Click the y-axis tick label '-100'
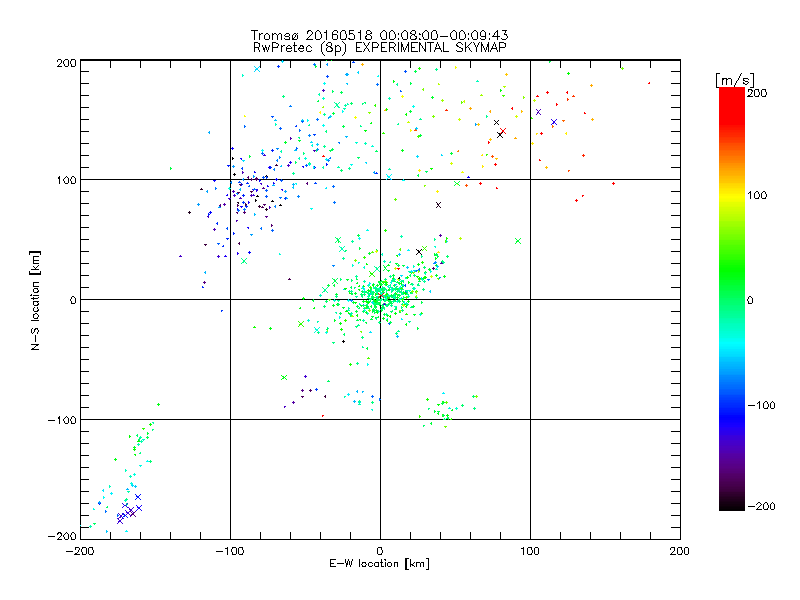Screen dimensions: 800x600 click(62, 420)
